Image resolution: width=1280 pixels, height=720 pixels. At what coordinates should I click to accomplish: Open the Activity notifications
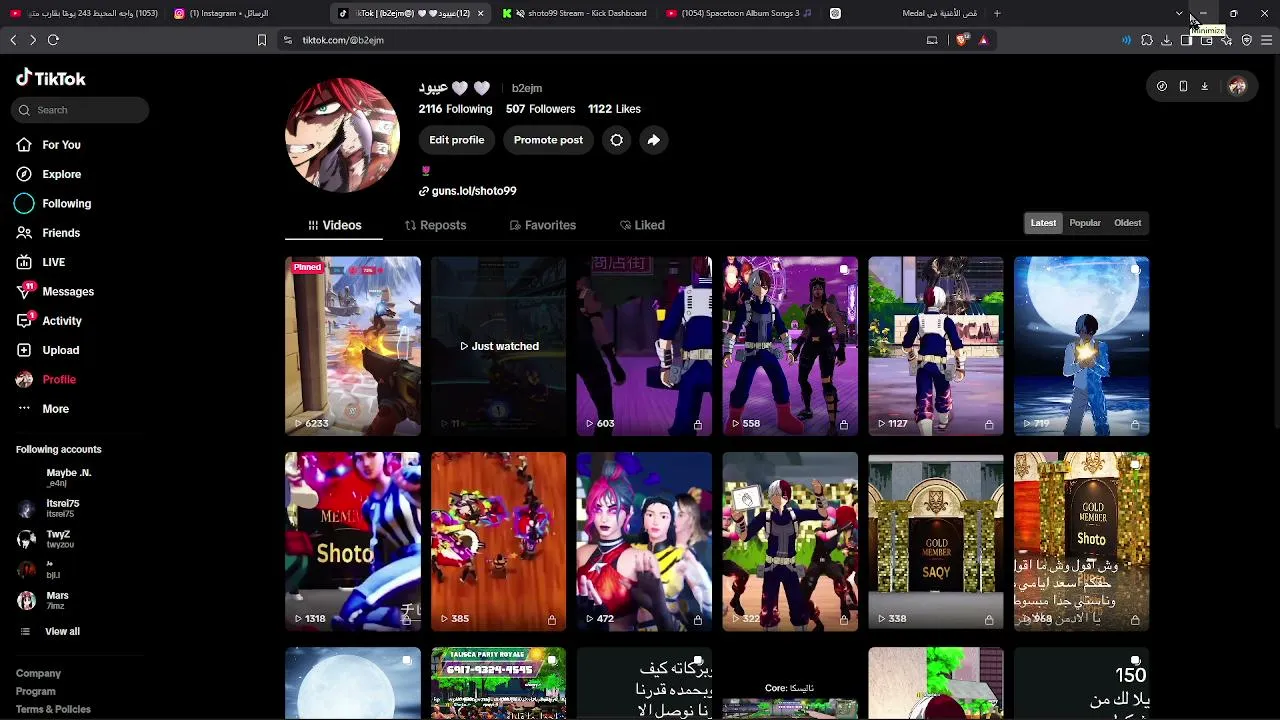pos(48,321)
